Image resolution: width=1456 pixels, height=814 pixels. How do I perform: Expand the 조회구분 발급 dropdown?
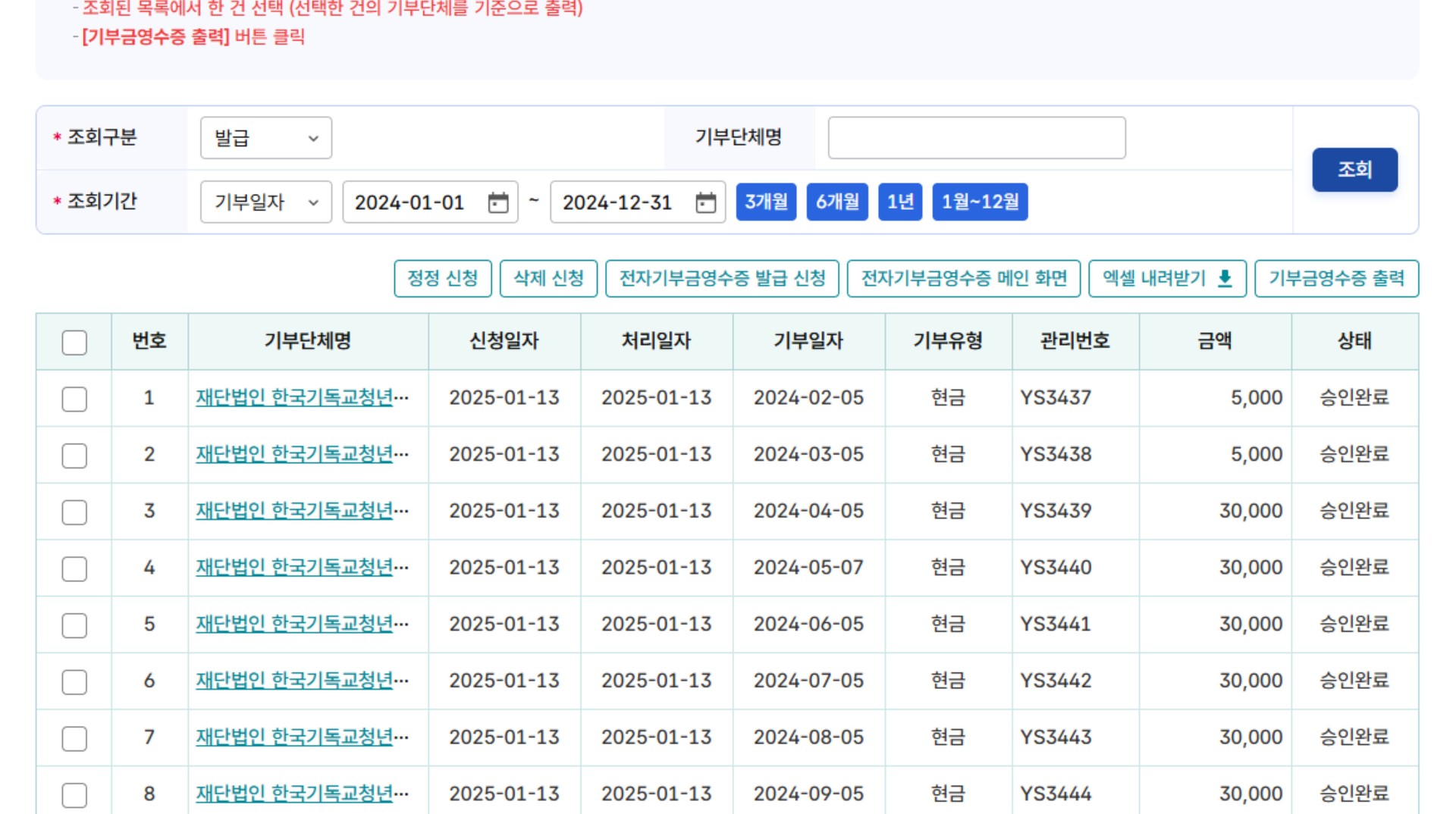point(266,138)
